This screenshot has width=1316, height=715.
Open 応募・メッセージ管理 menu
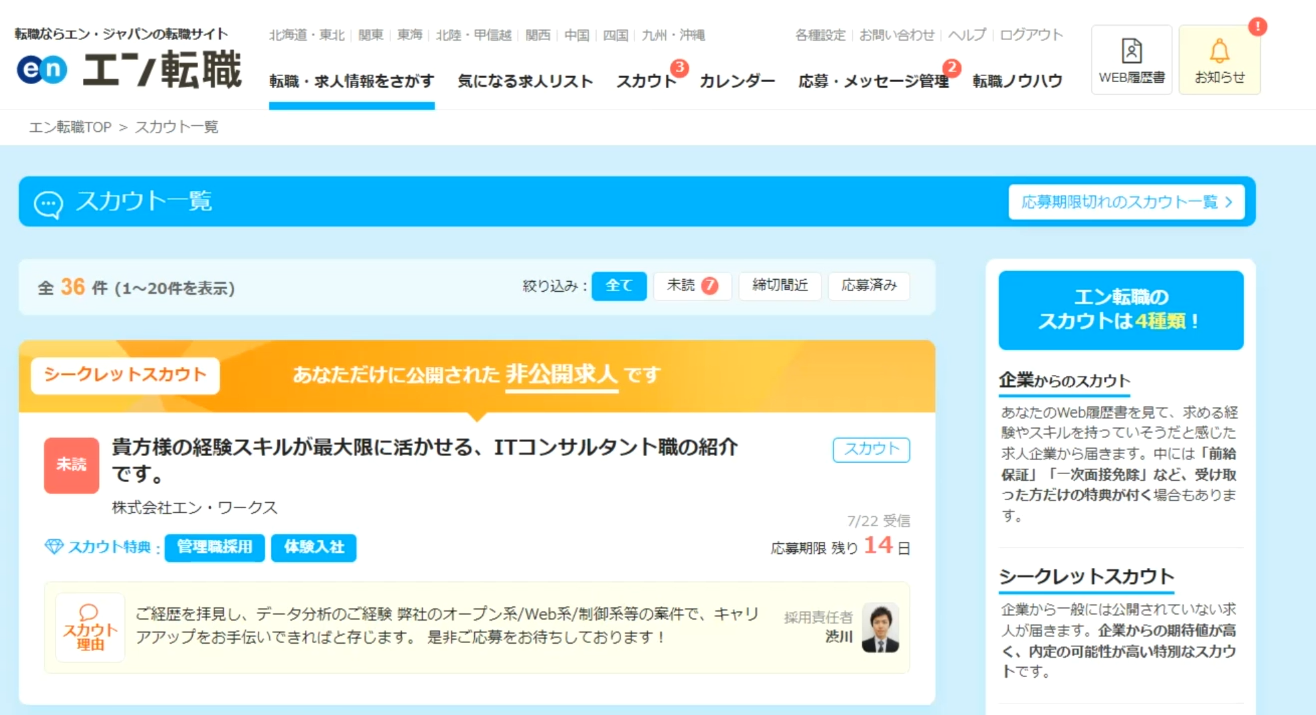coord(873,81)
